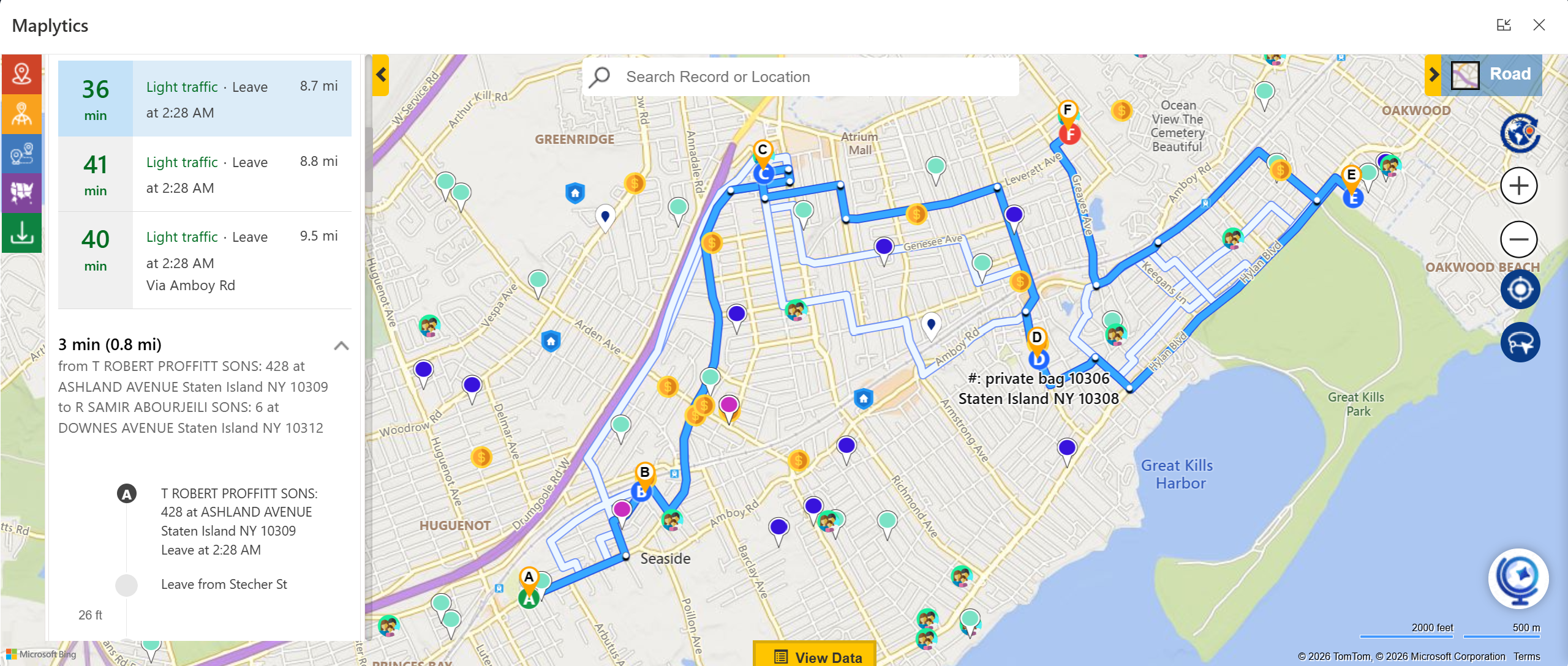The width and height of the screenshot is (1568, 666).
Task: Click the 3 min (0.8 mi) step header
Action: (110, 345)
